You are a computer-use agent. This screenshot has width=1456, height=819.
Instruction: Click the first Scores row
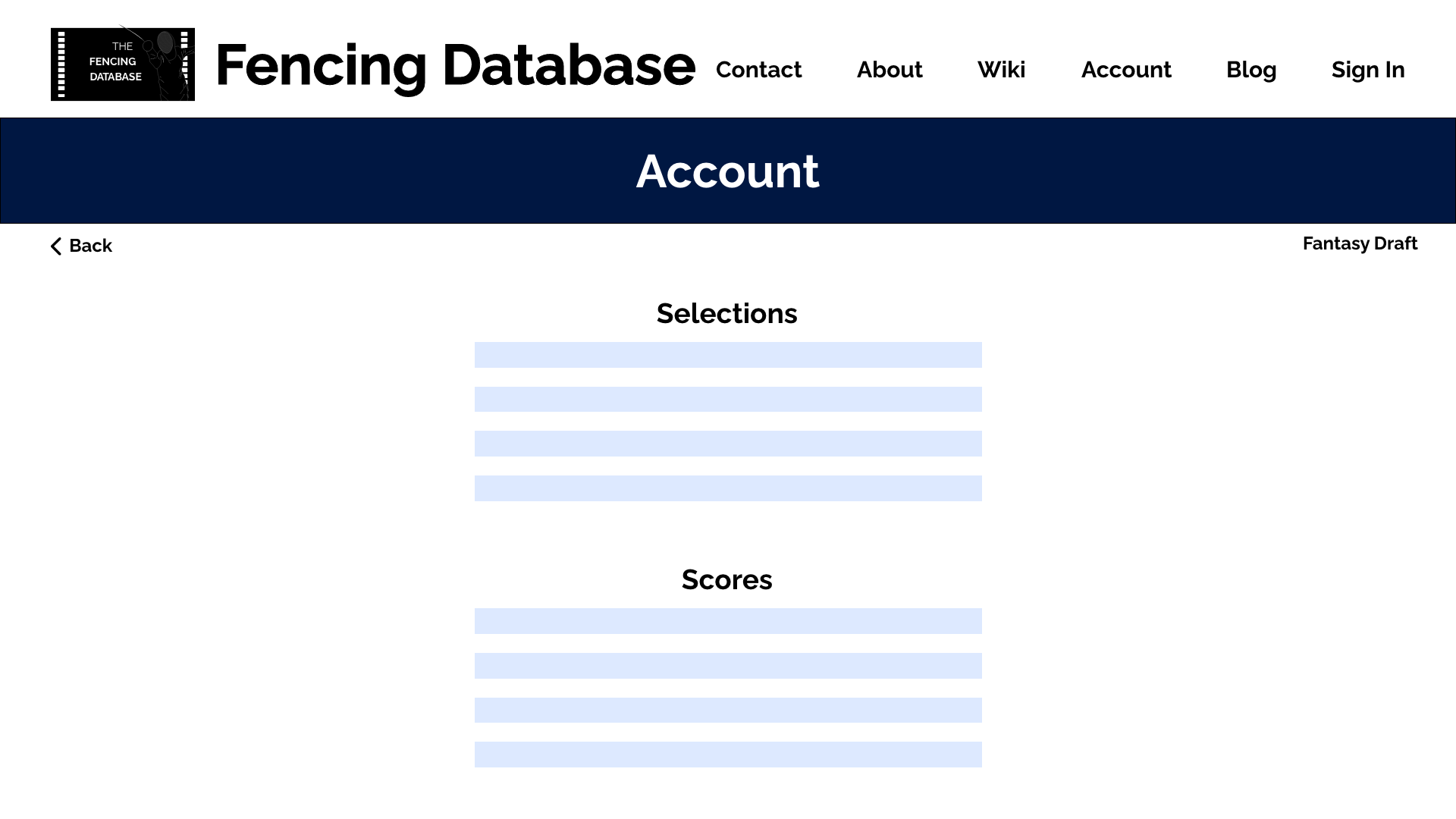[728, 621]
